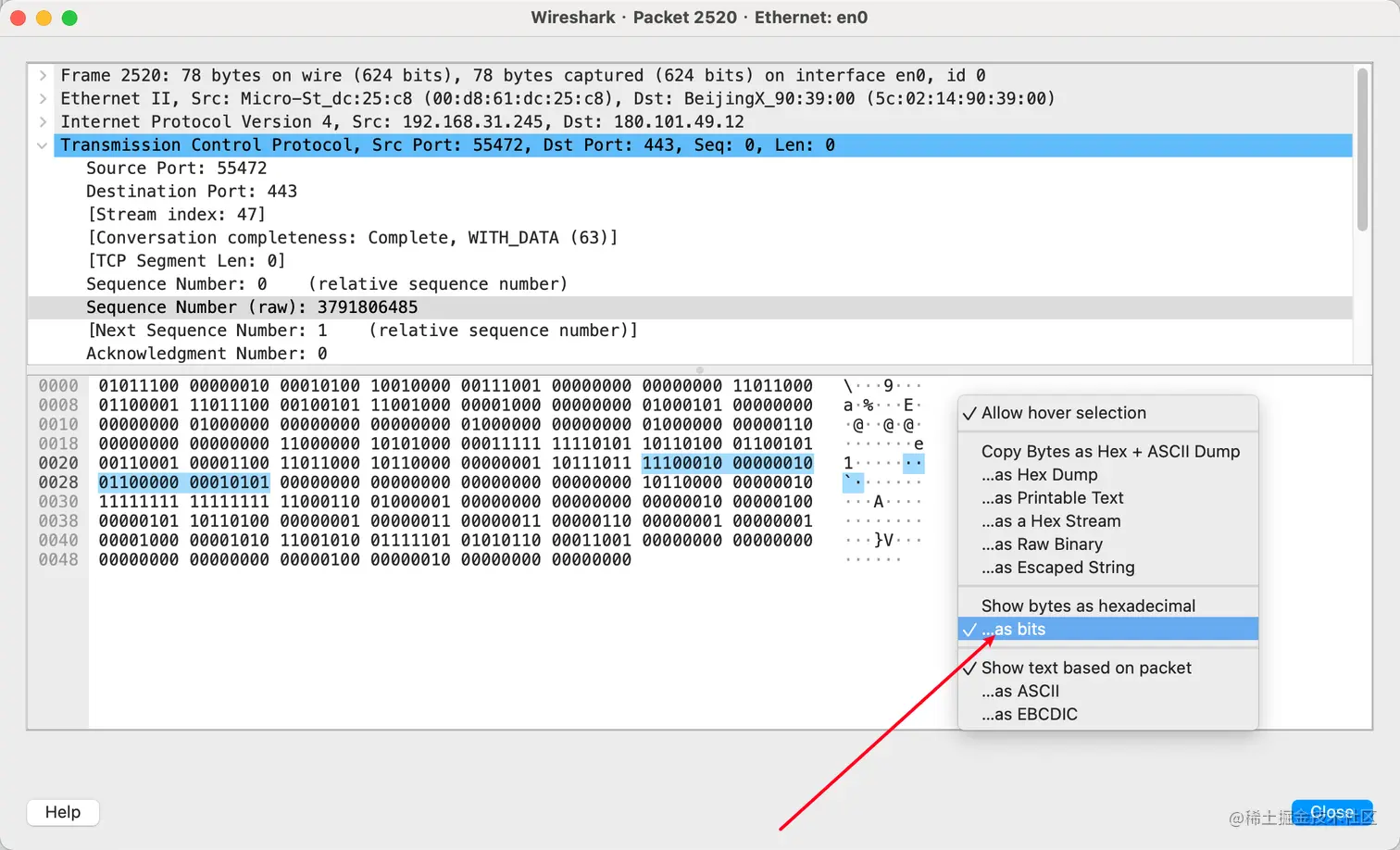This screenshot has width=1400, height=850.
Task: Click byte 01100101 ending offset 0018 row
Action: (x=773, y=444)
